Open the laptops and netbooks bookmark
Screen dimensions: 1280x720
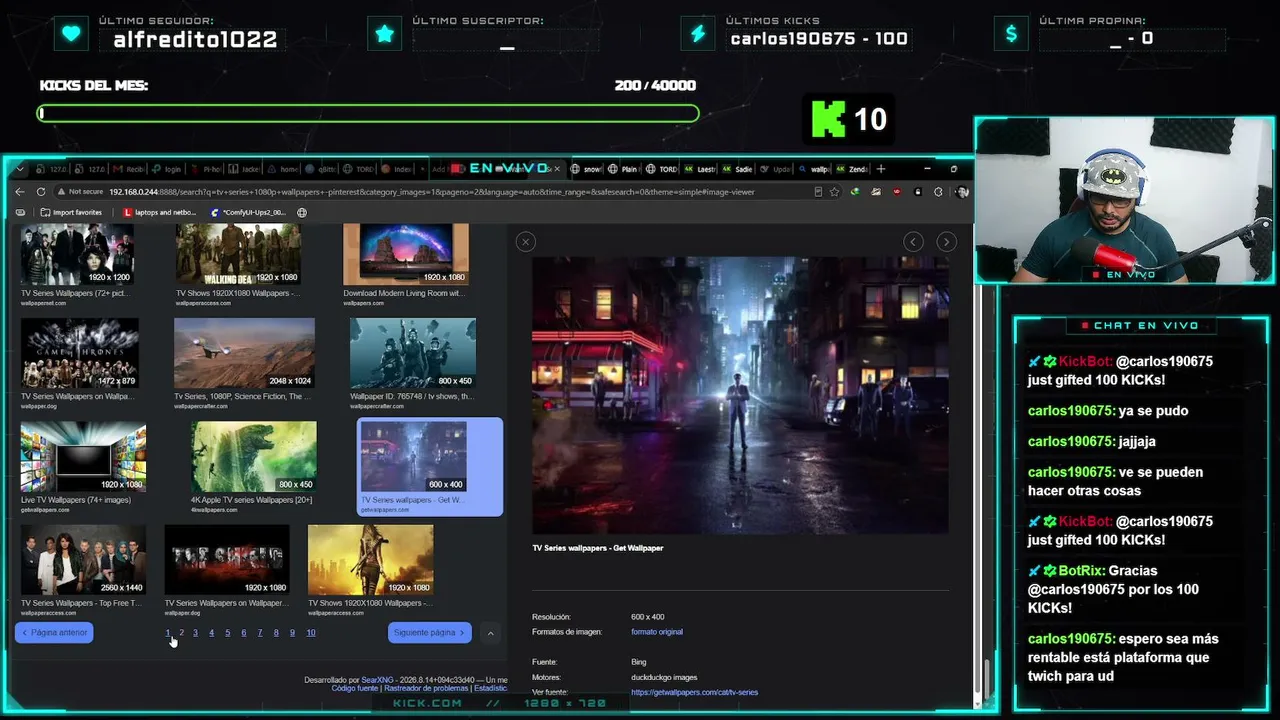[x=160, y=212]
